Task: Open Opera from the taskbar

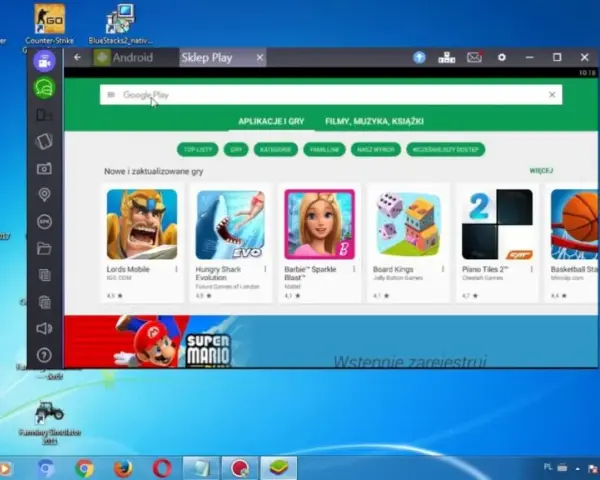Action: pos(162,469)
